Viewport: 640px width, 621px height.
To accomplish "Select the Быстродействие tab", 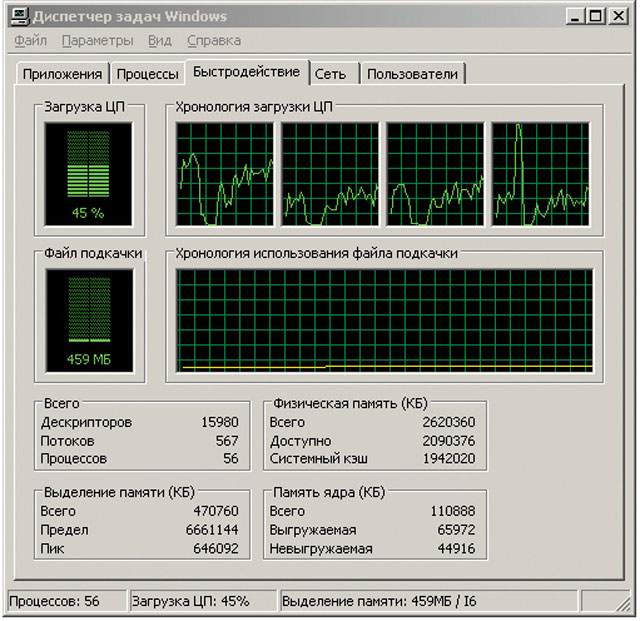I will [246, 72].
